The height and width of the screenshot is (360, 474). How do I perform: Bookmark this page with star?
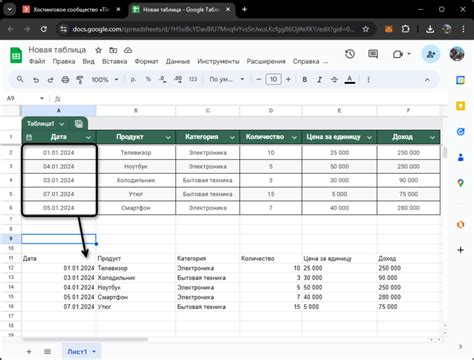366,29
